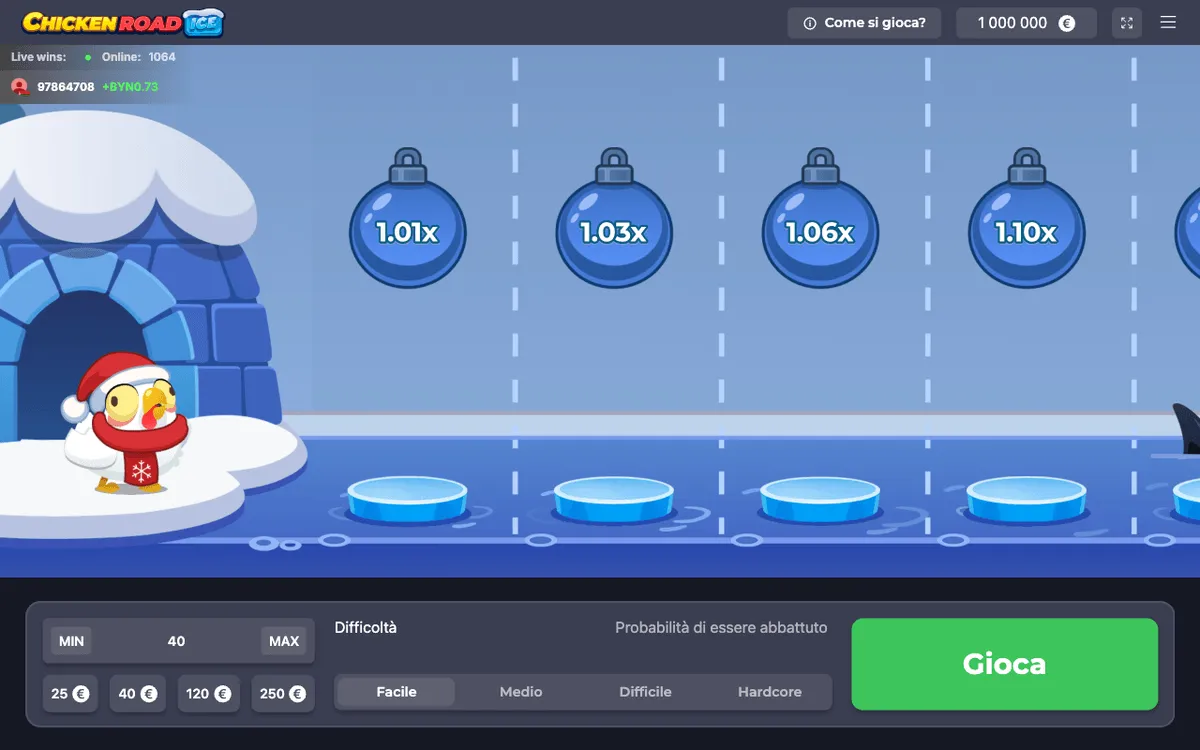Choose the 120 € preset bet
The height and width of the screenshot is (750, 1200).
click(209, 693)
